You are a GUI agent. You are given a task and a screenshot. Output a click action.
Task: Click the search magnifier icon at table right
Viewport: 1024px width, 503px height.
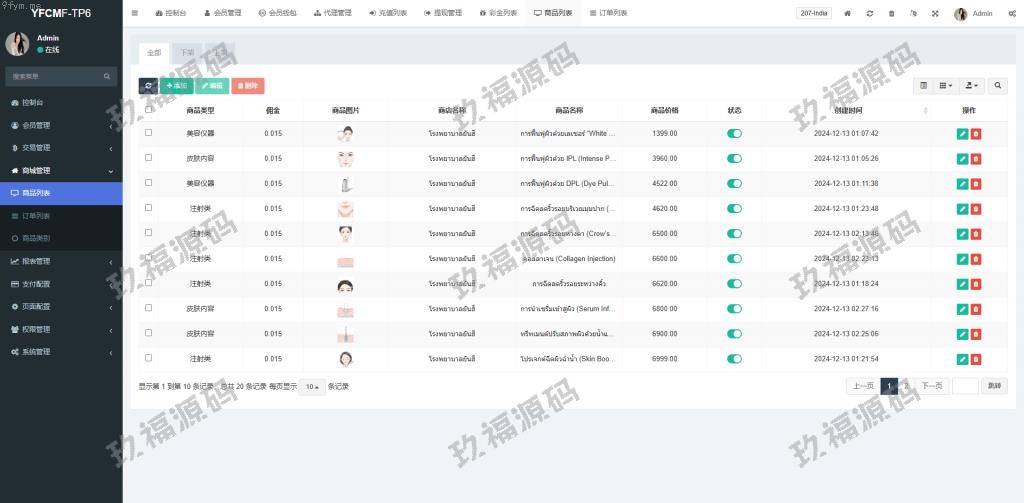pyautogui.click(x=997, y=86)
